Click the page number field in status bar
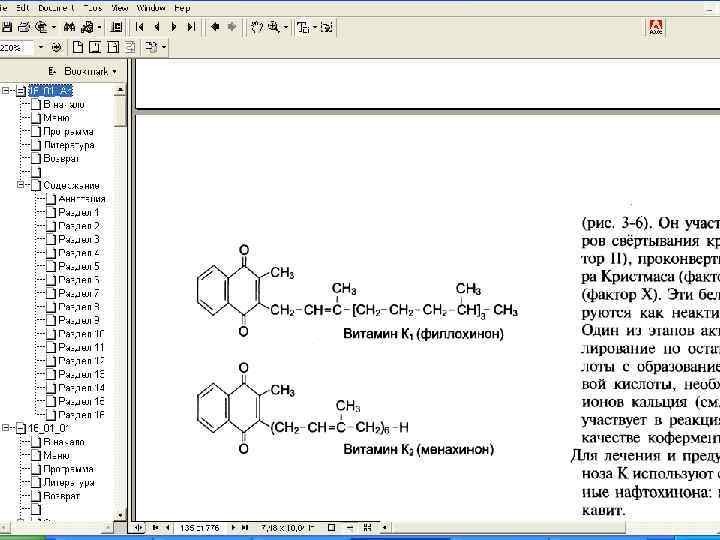720x540 pixels. tap(200, 528)
